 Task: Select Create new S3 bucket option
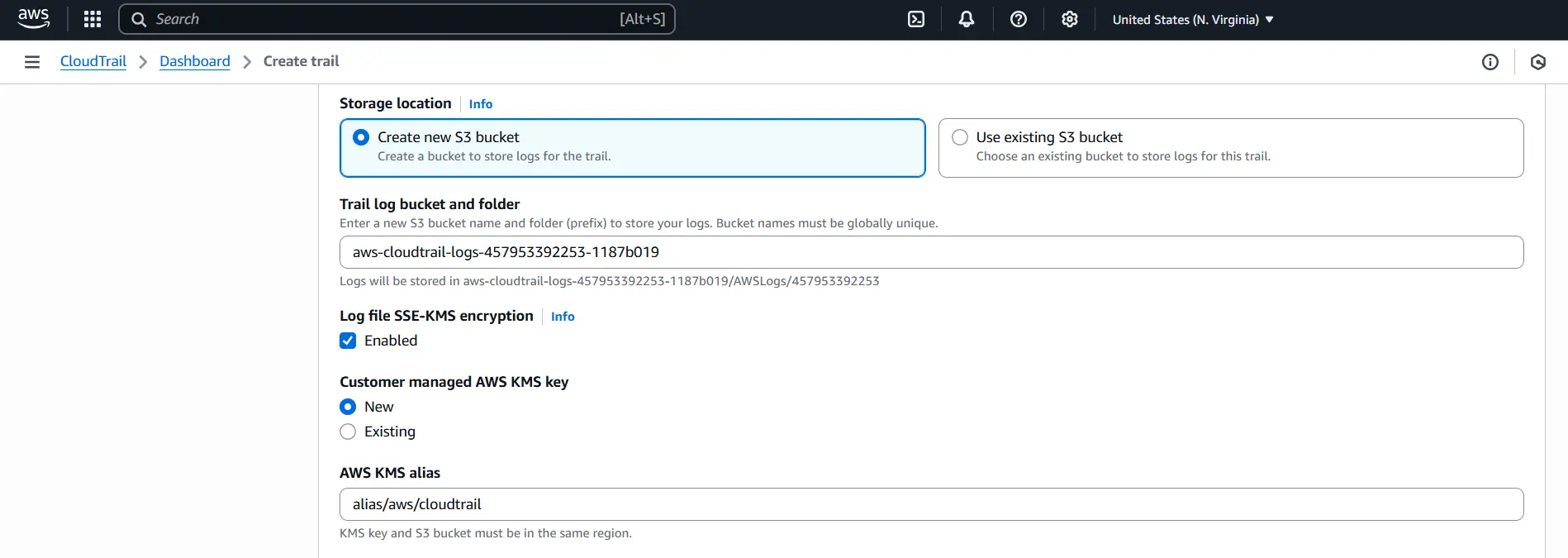[361, 137]
